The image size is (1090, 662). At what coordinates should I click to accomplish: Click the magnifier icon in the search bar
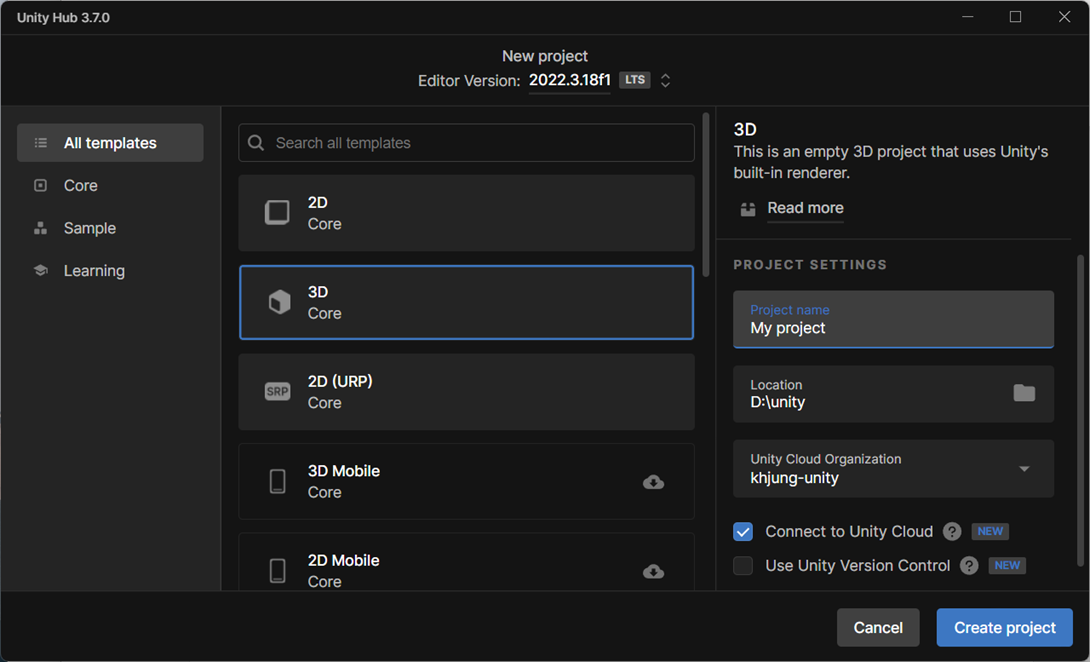click(x=257, y=143)
